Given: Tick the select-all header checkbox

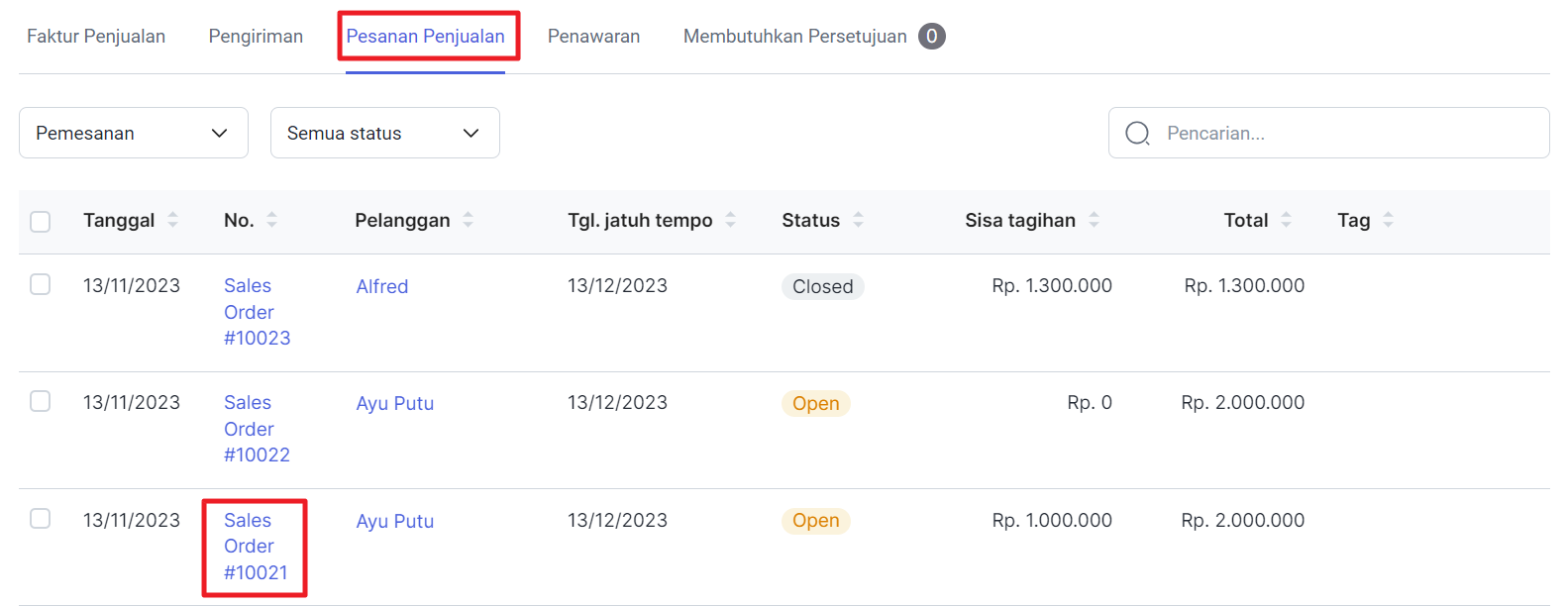Looking at the screenshot, I should tap(41, 221).
